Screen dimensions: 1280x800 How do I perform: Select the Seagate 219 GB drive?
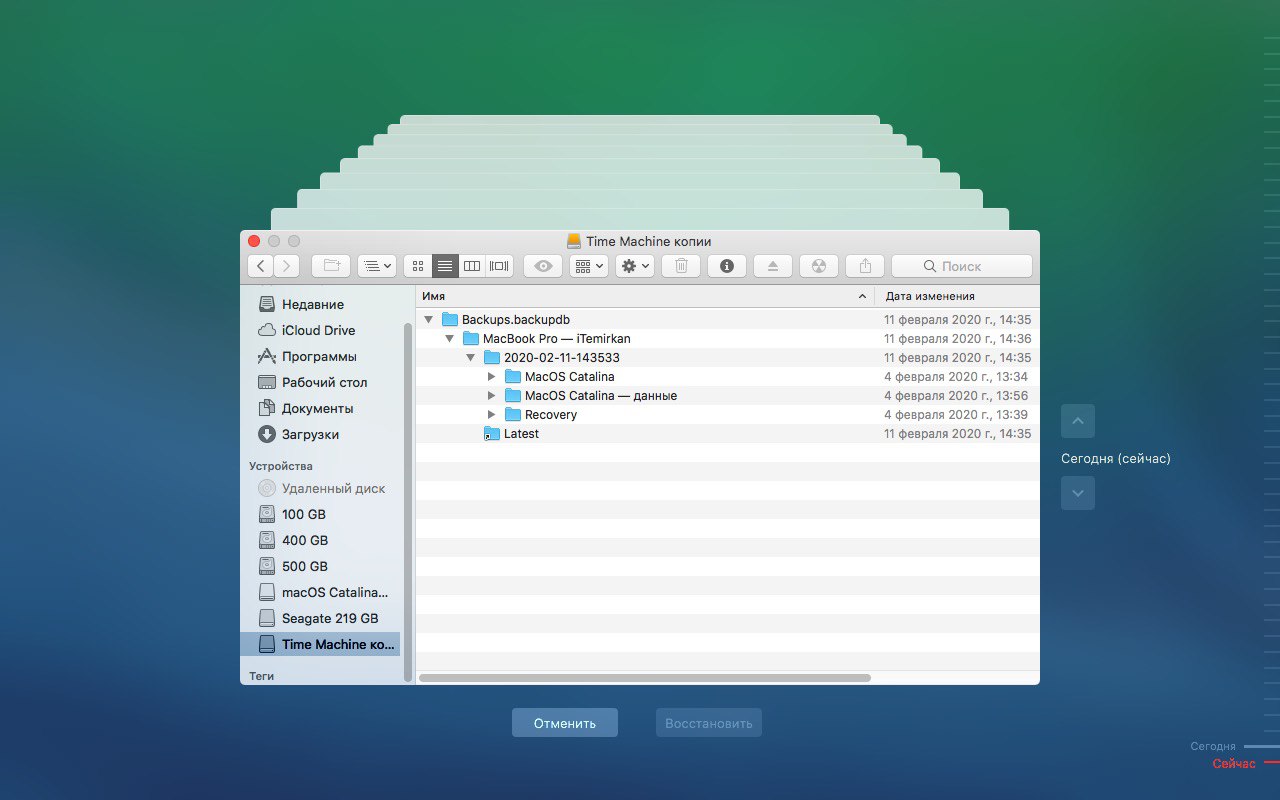[321, 618]
